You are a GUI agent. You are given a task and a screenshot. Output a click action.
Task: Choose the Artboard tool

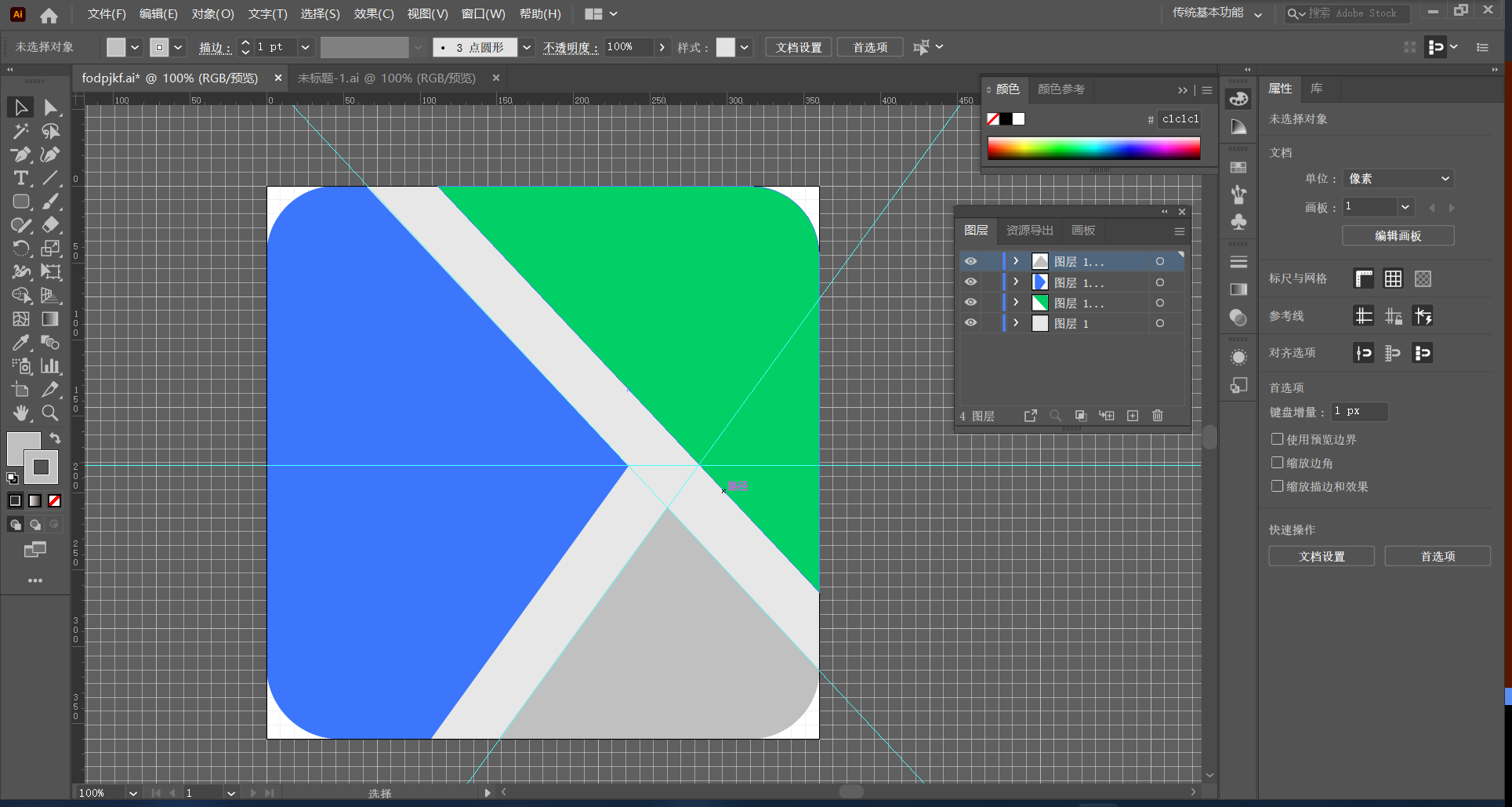tap(21, 390)
